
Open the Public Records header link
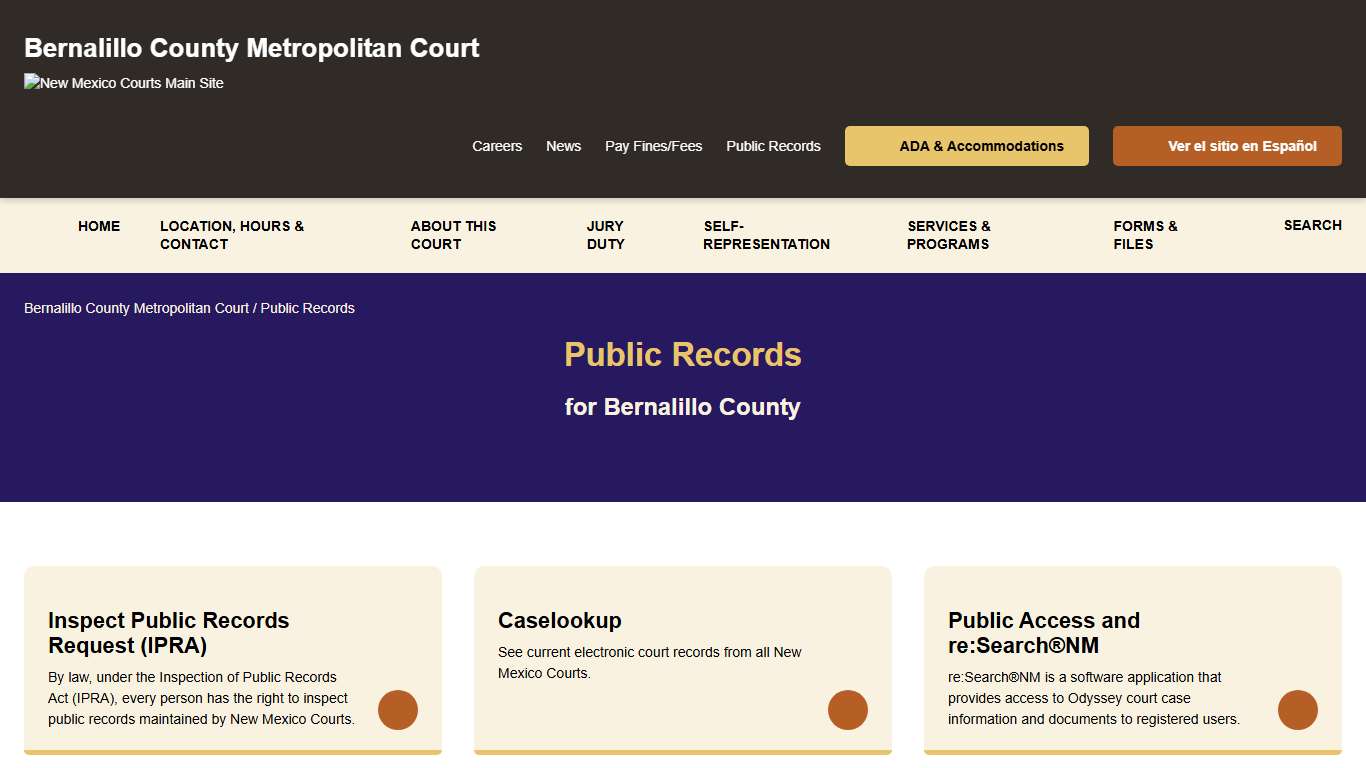(773, 146)
